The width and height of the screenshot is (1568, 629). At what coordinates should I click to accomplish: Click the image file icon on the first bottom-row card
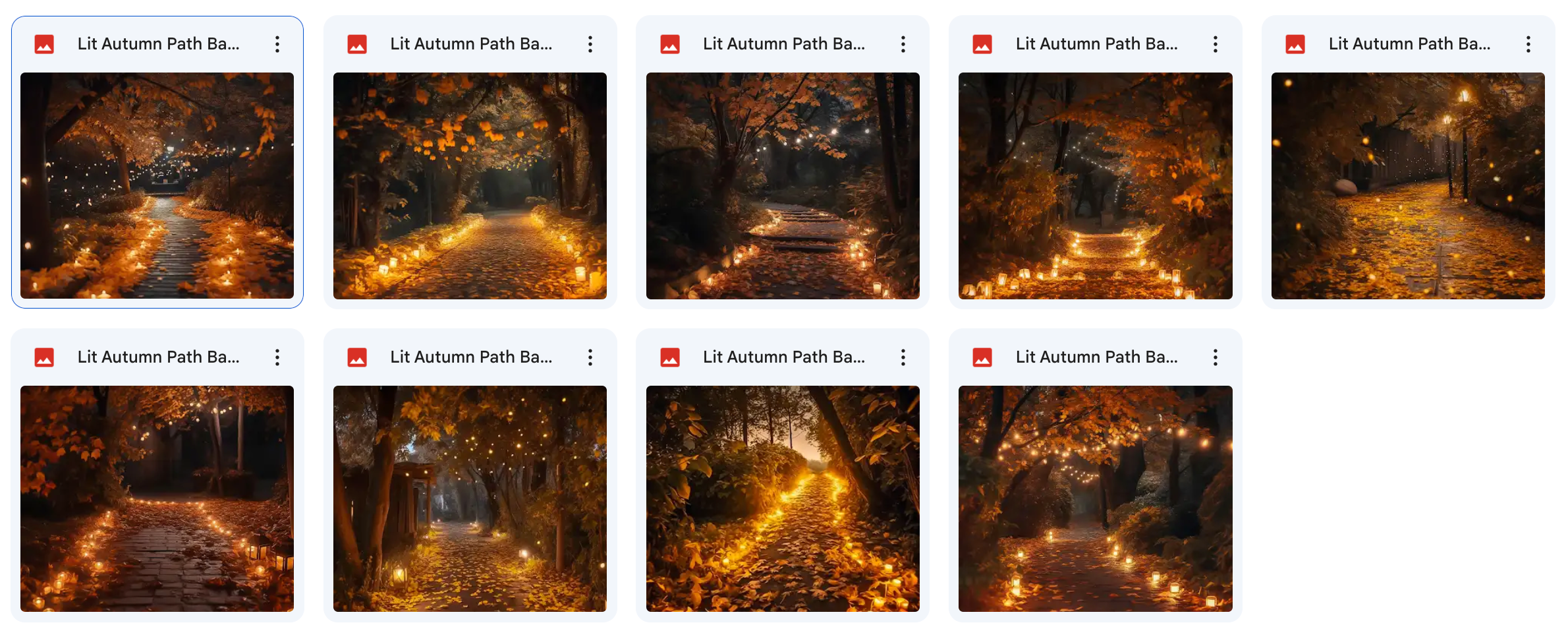[x=43, y=357]
